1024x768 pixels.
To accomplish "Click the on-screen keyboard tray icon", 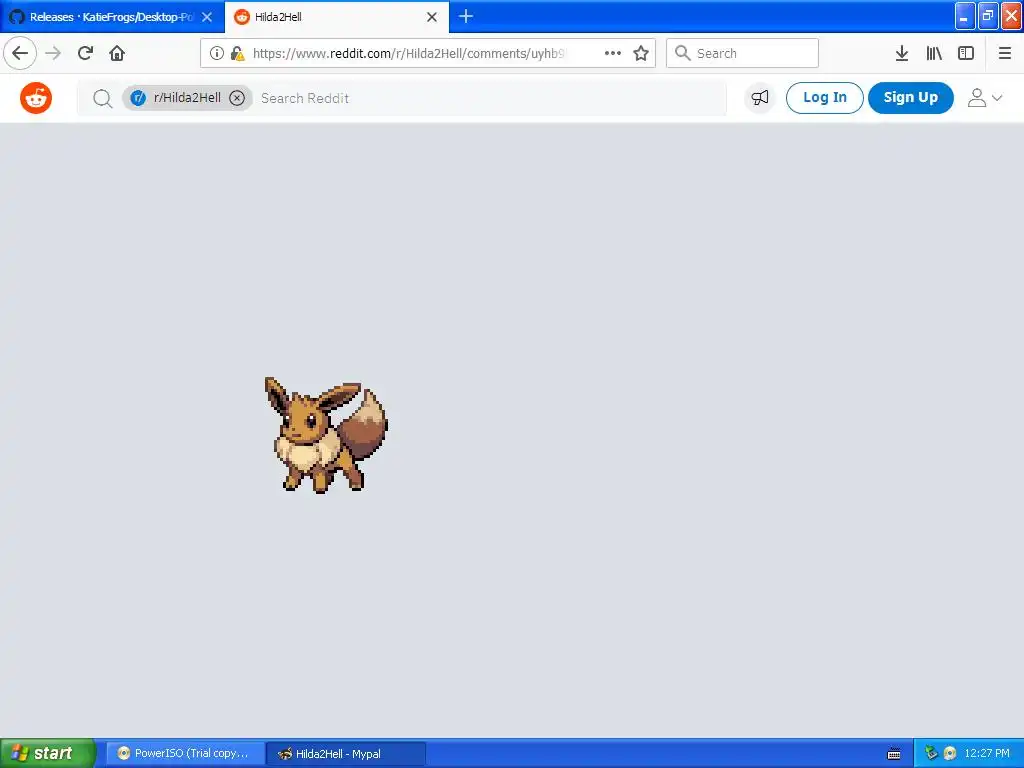I will (x=894, y=754).
